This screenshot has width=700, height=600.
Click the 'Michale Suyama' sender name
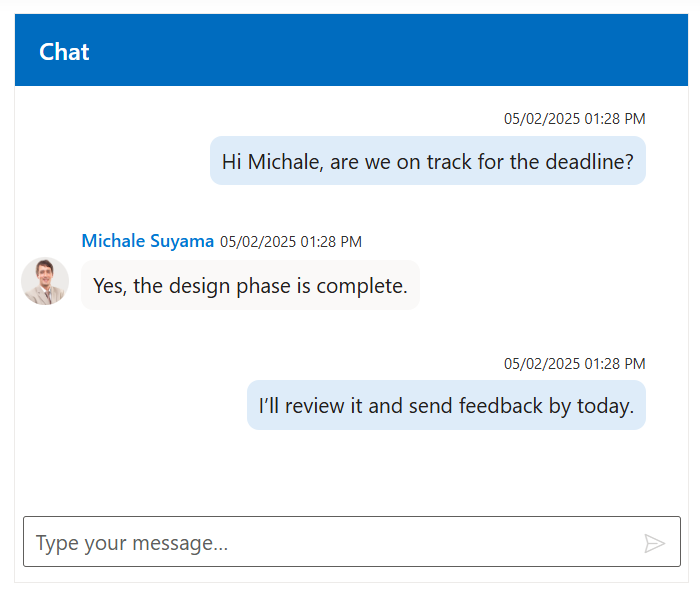coord(147,241)
